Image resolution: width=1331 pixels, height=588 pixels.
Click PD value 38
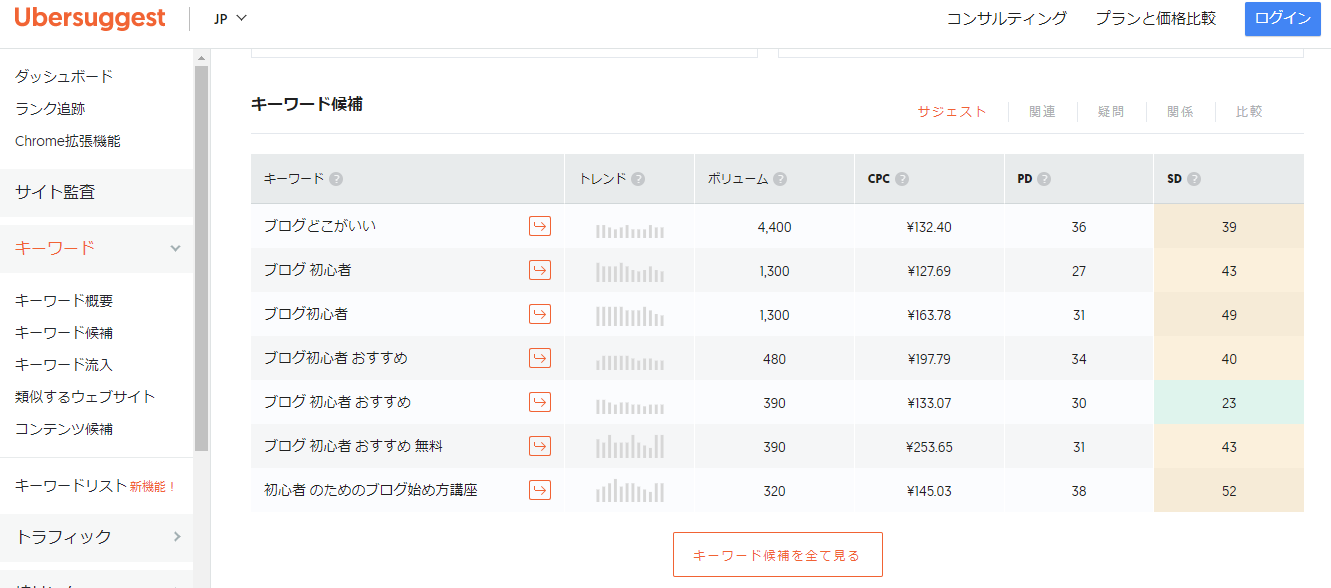tap(1079, 491)
